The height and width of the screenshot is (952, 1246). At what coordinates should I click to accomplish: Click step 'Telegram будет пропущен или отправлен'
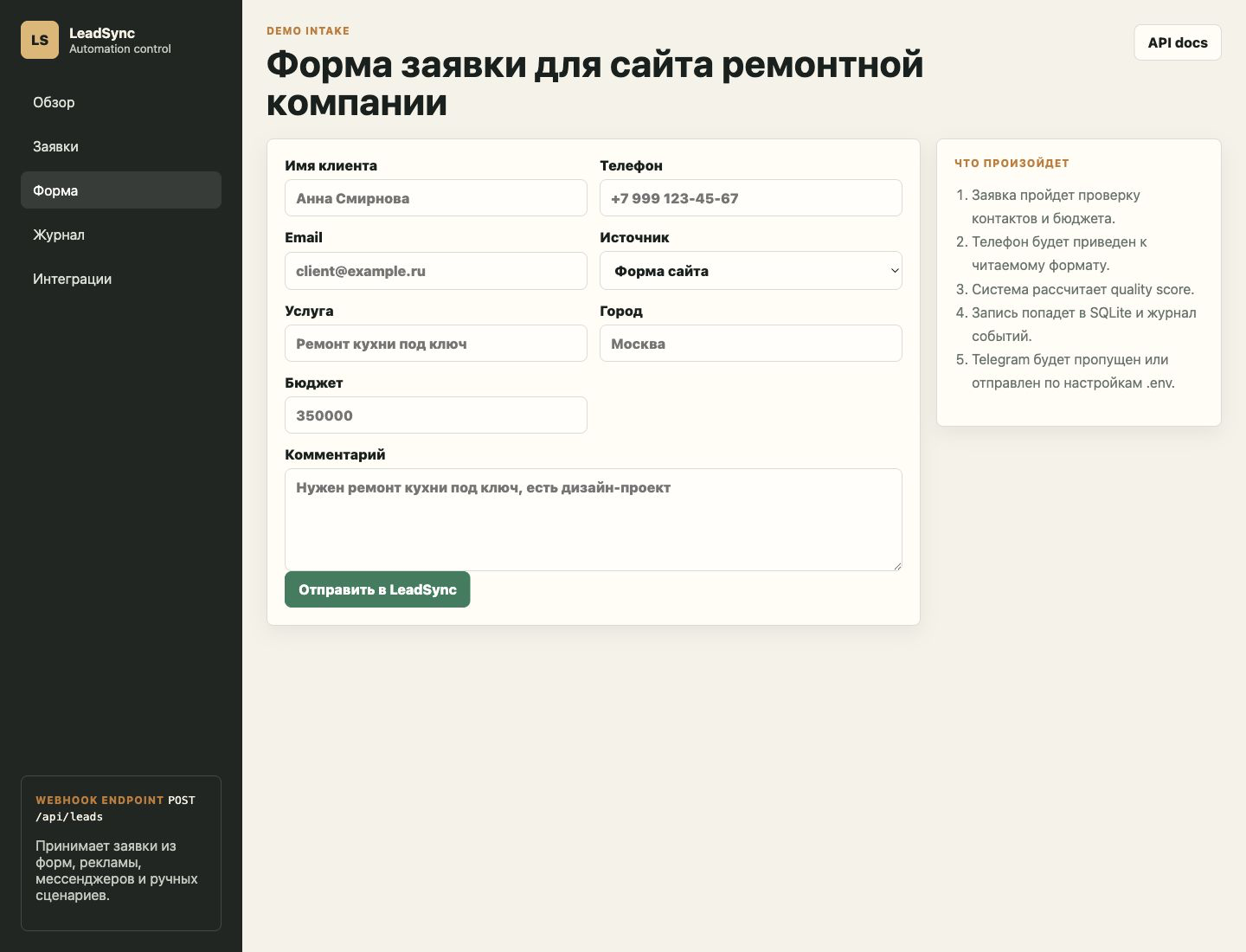(1073, 371)
